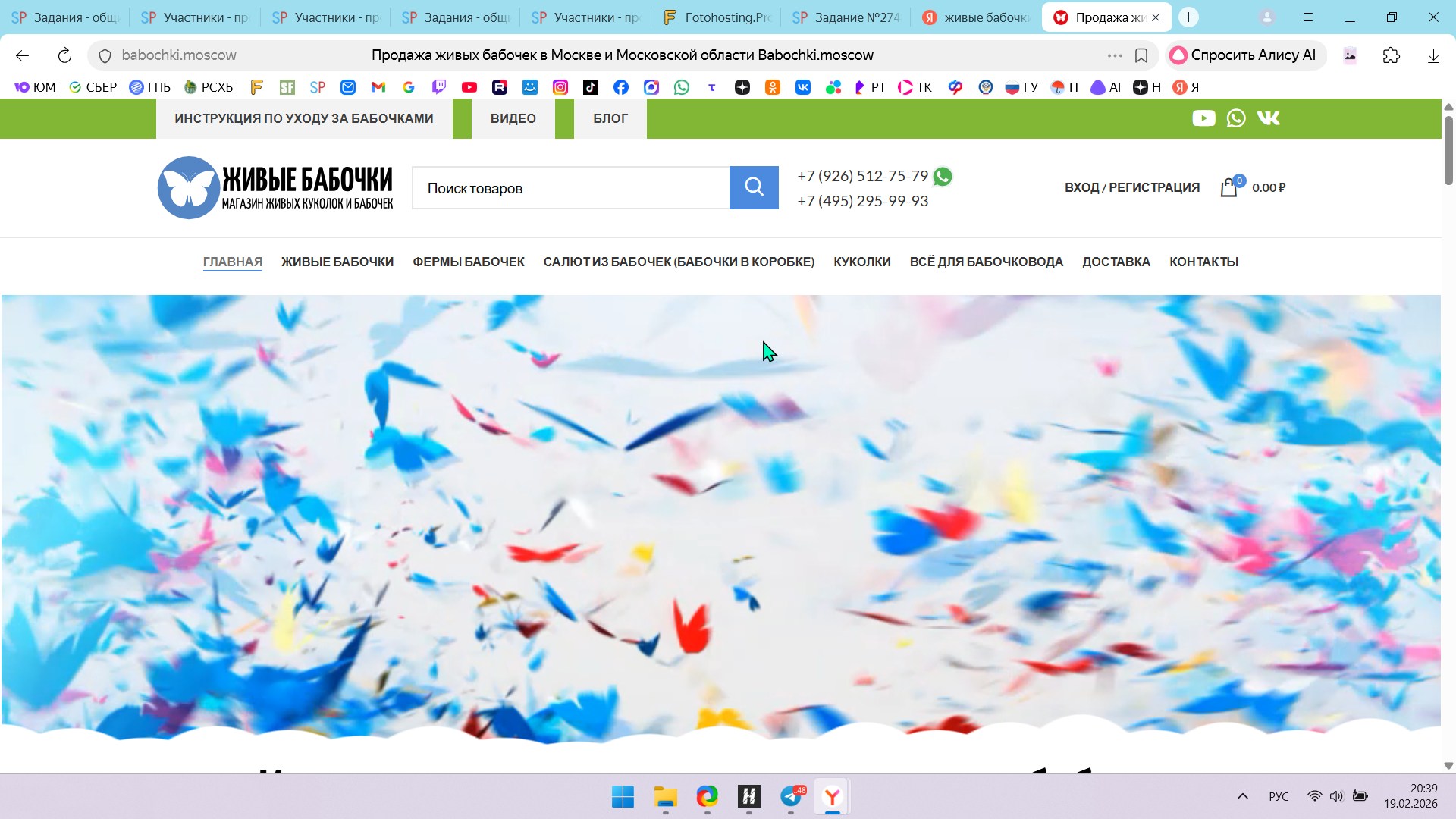Open the ЖИВЫЕ БАБОЧКИ menu item
Image resolution: width=1456 pixels, height=819 pixels.
point(337,262)
